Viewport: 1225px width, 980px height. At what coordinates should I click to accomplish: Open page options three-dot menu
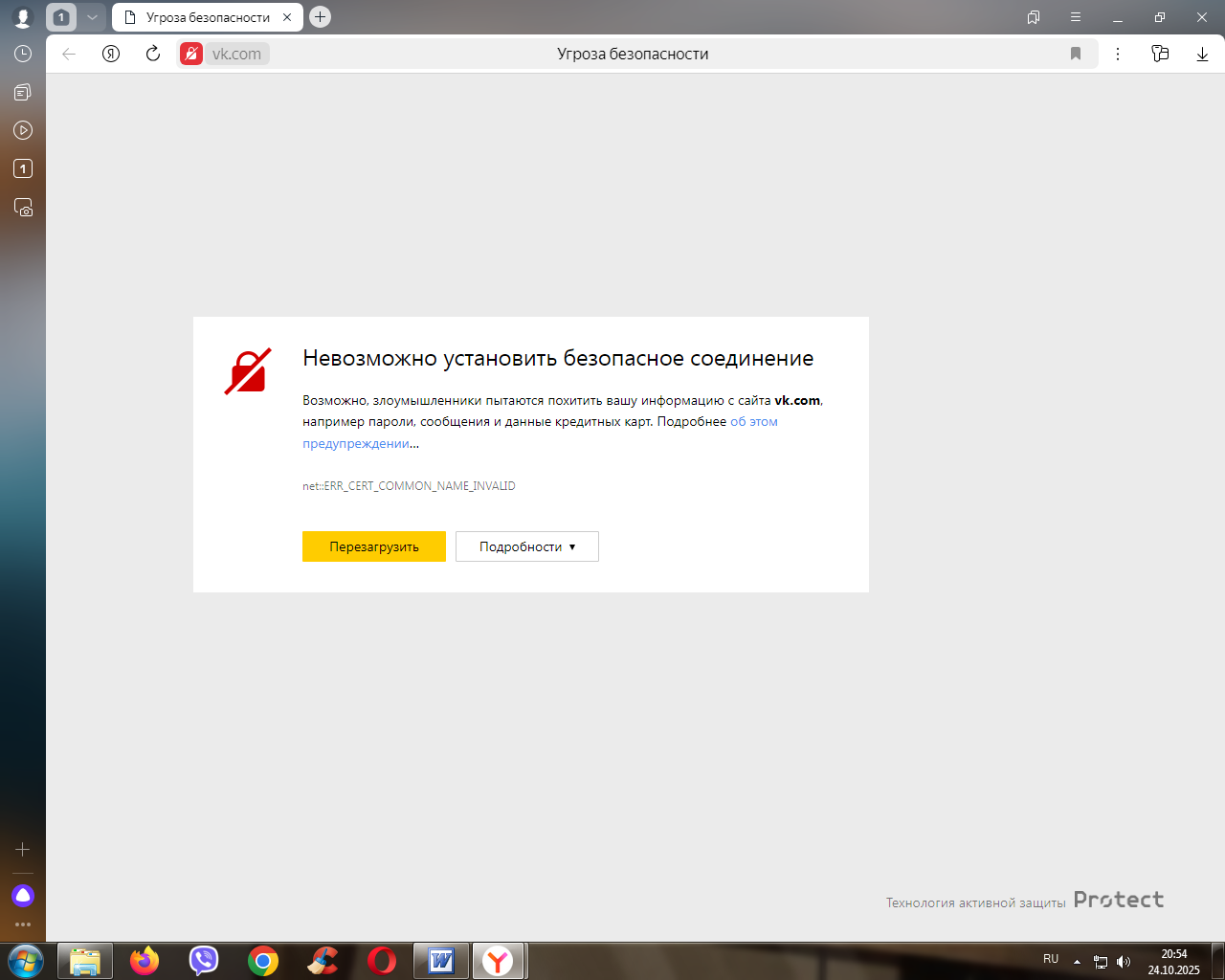[x=1118, y=54]
